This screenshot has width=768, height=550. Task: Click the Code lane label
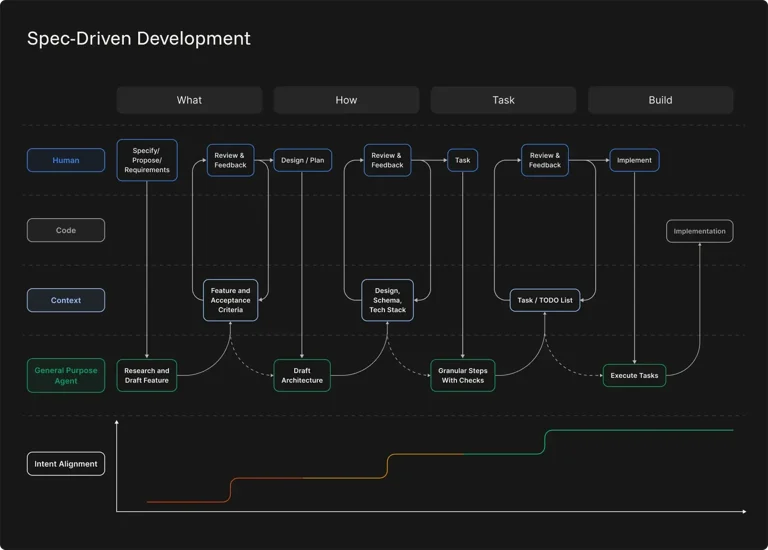point(66,230)
